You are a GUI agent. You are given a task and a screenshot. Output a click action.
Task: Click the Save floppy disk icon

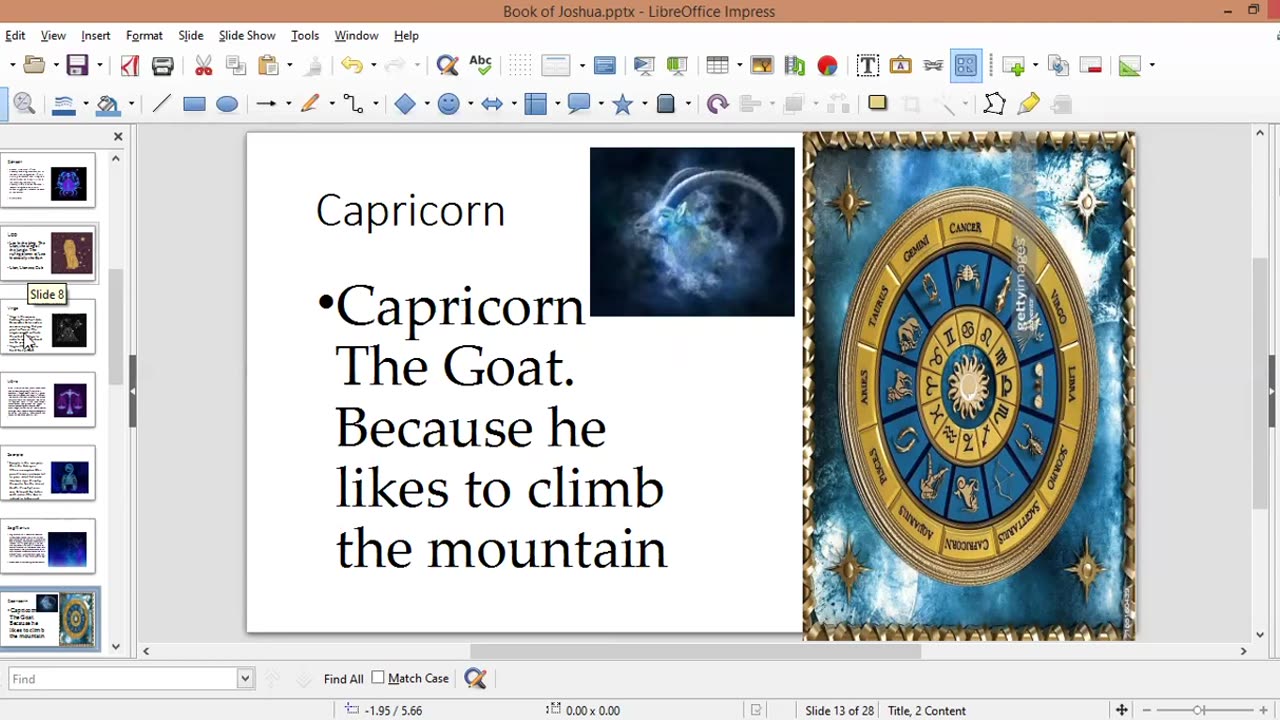(x=77, y=65)
